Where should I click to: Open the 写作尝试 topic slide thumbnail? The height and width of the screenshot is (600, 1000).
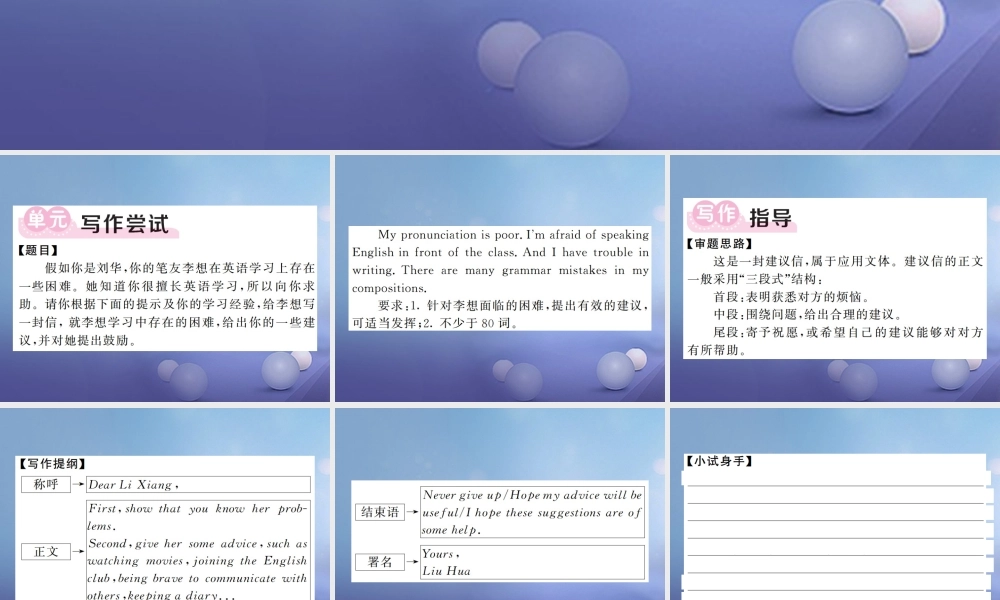165,278
